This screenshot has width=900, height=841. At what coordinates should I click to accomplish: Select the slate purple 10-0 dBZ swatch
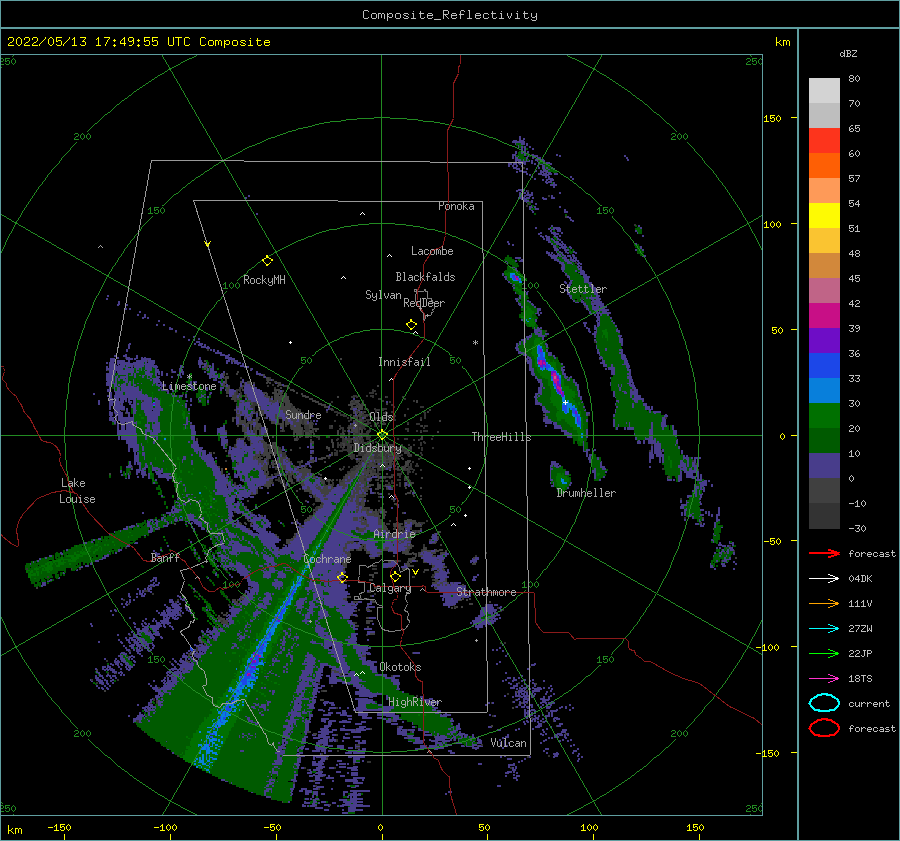[x=824, y=466]
